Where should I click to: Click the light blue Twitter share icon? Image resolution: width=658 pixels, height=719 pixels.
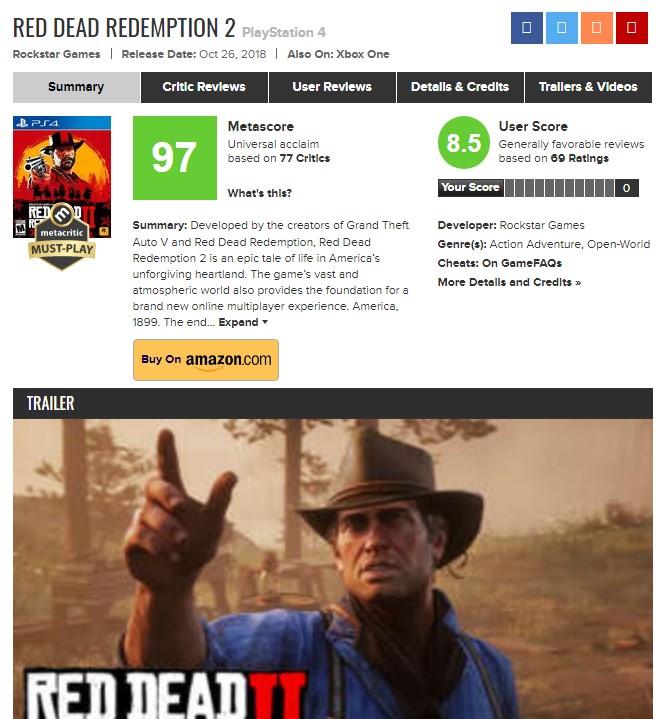[x=561, y=28]
